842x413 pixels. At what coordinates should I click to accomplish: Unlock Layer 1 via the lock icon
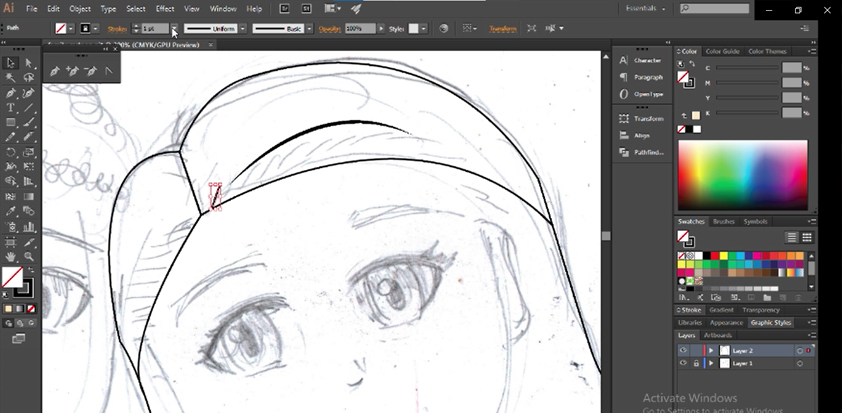(696, 363)
